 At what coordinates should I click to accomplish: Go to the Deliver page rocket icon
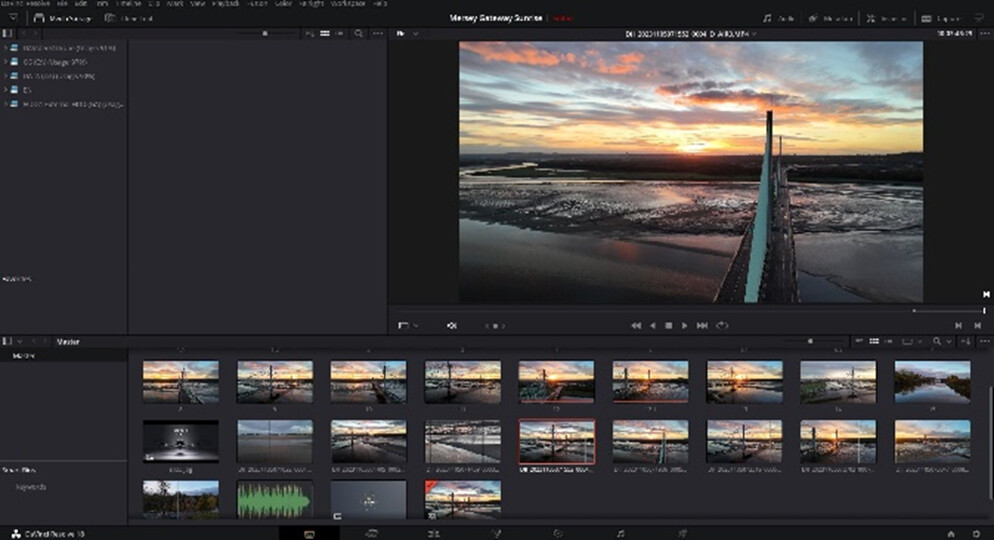682,533
